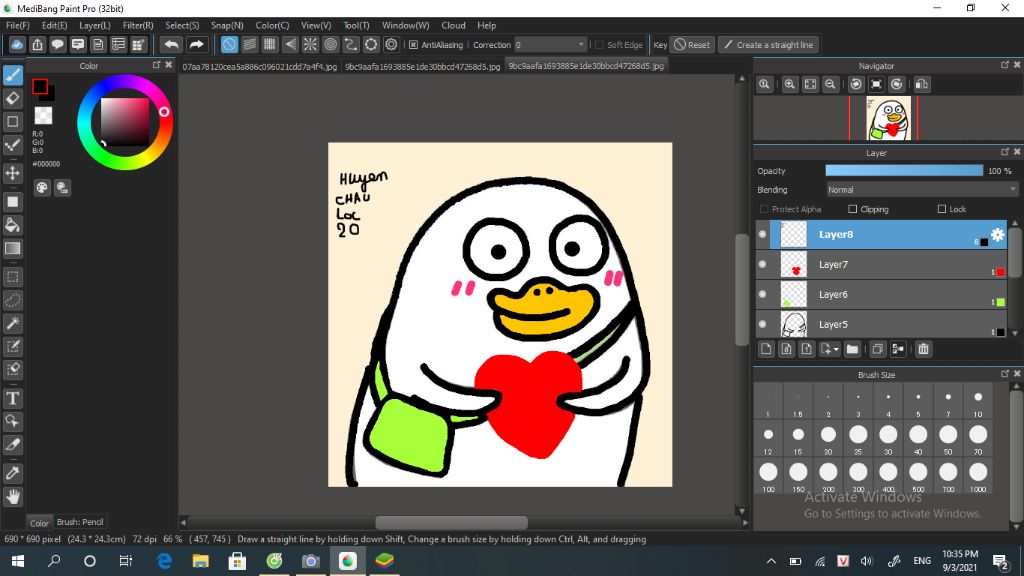Click the Redo arrow in toolbar
This screenshot has width=1024, height=576.
coord(196,44)
